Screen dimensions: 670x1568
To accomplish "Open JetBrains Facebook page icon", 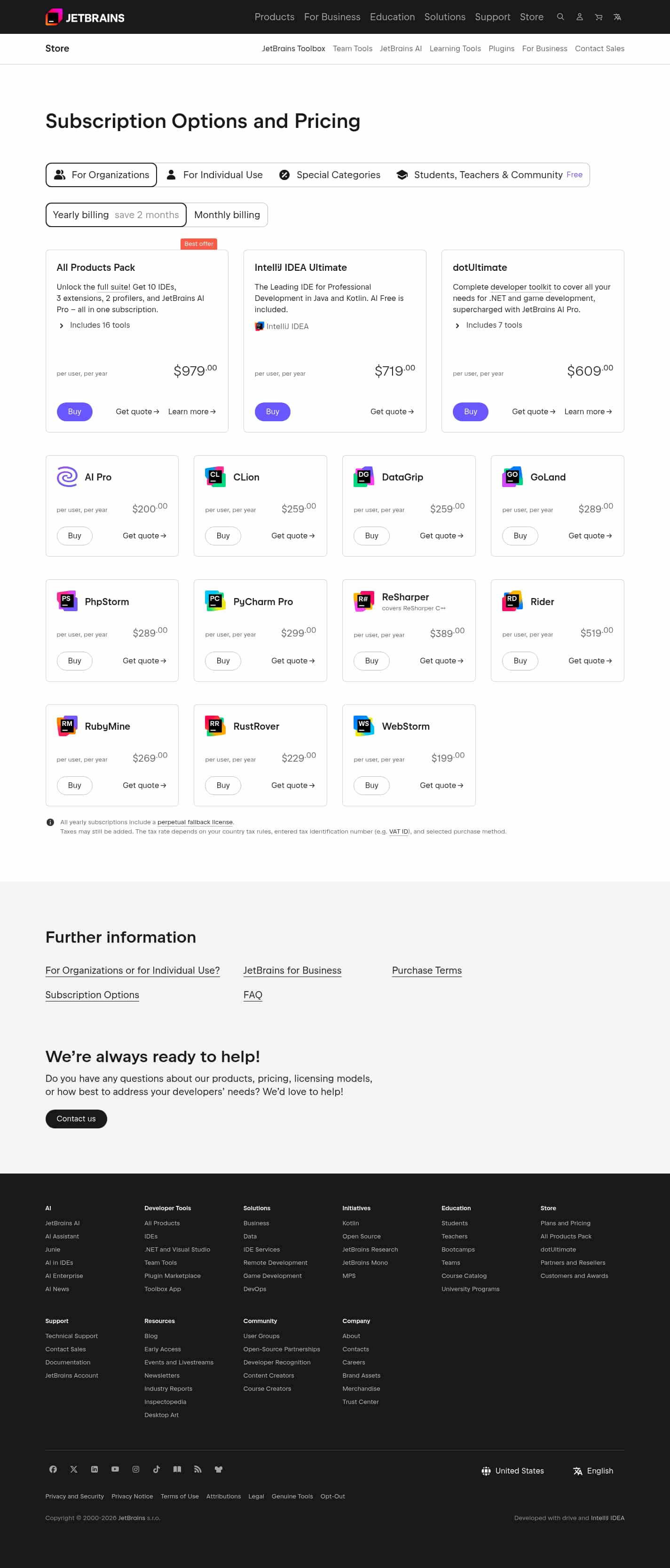I will coord(53,1469).
